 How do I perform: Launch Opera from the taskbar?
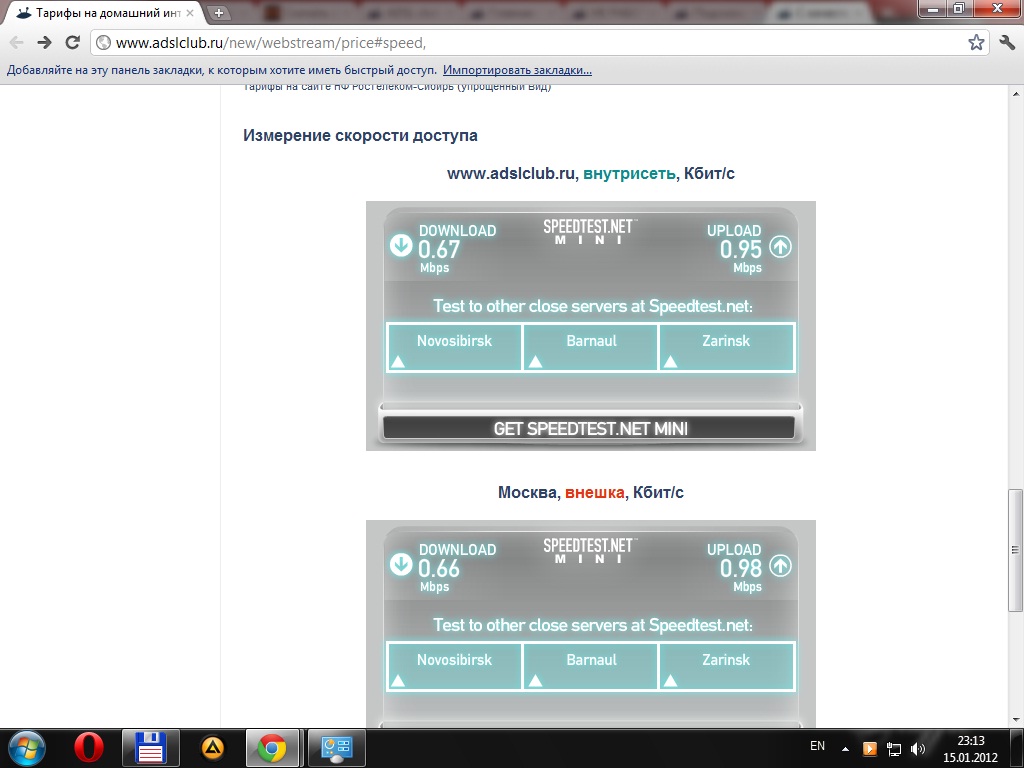(88, 748)
